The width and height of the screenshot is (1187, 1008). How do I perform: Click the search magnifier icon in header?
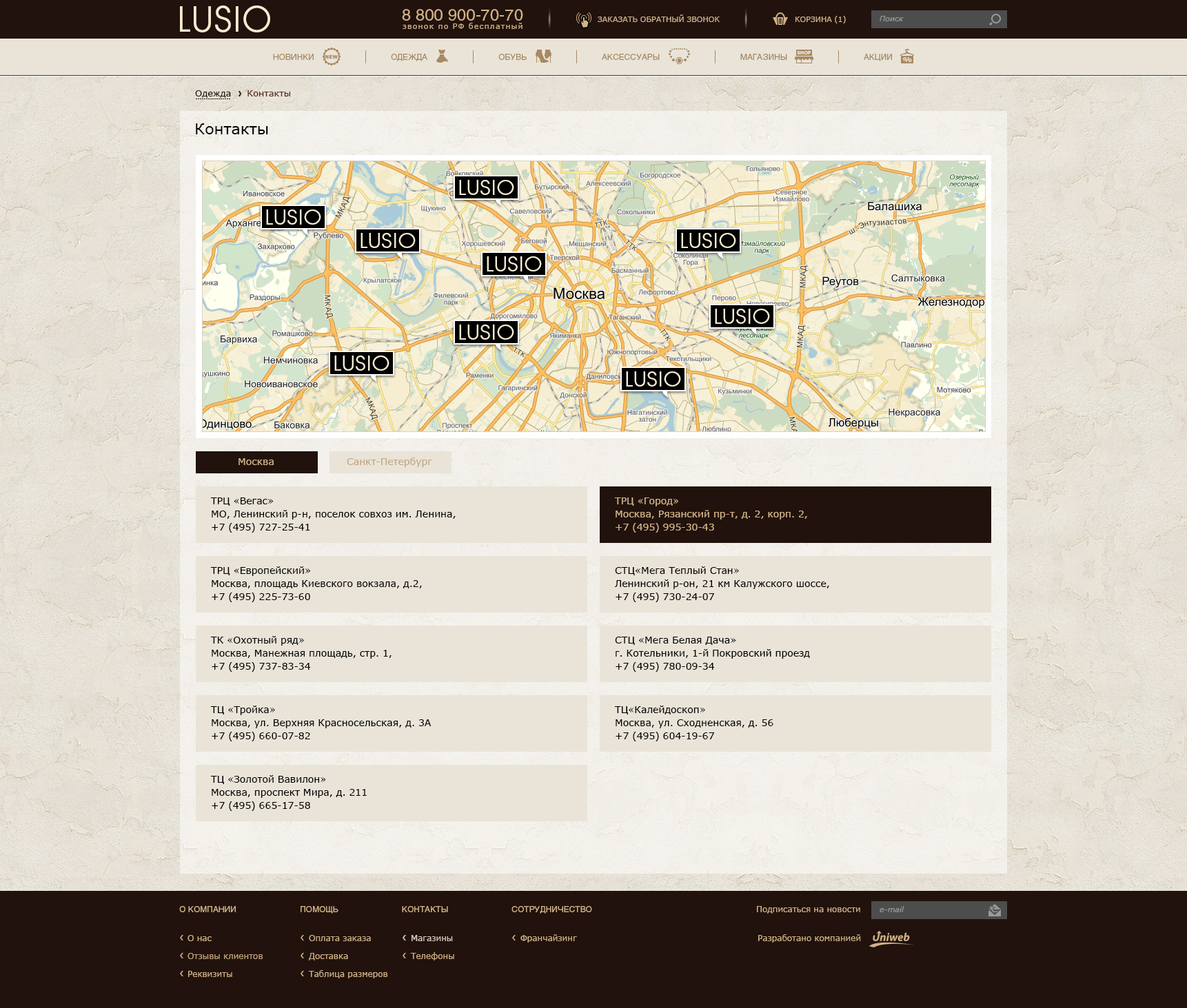point(995,19)
